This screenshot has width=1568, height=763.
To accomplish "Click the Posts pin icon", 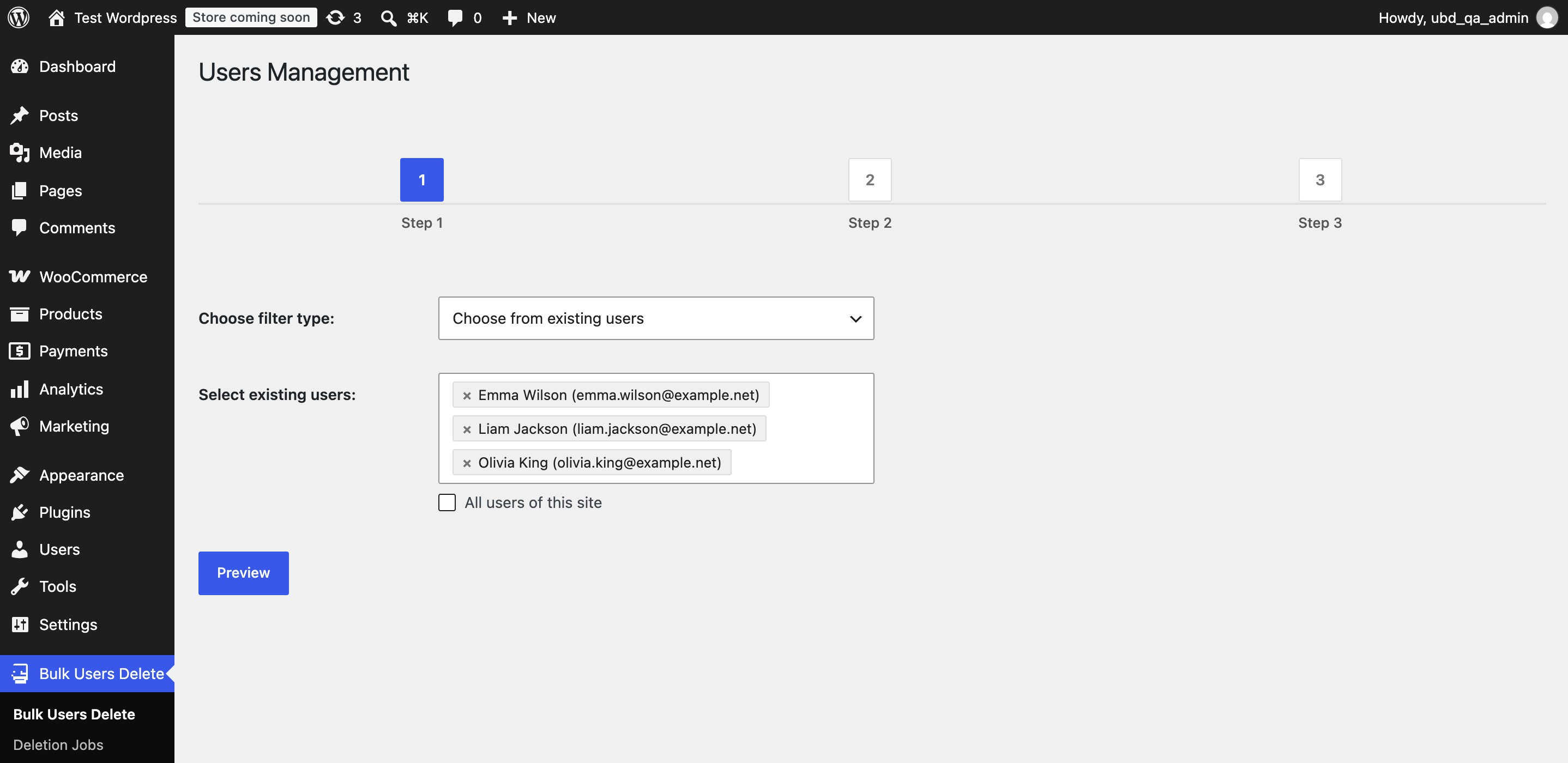I will click(x=20, y=116).
